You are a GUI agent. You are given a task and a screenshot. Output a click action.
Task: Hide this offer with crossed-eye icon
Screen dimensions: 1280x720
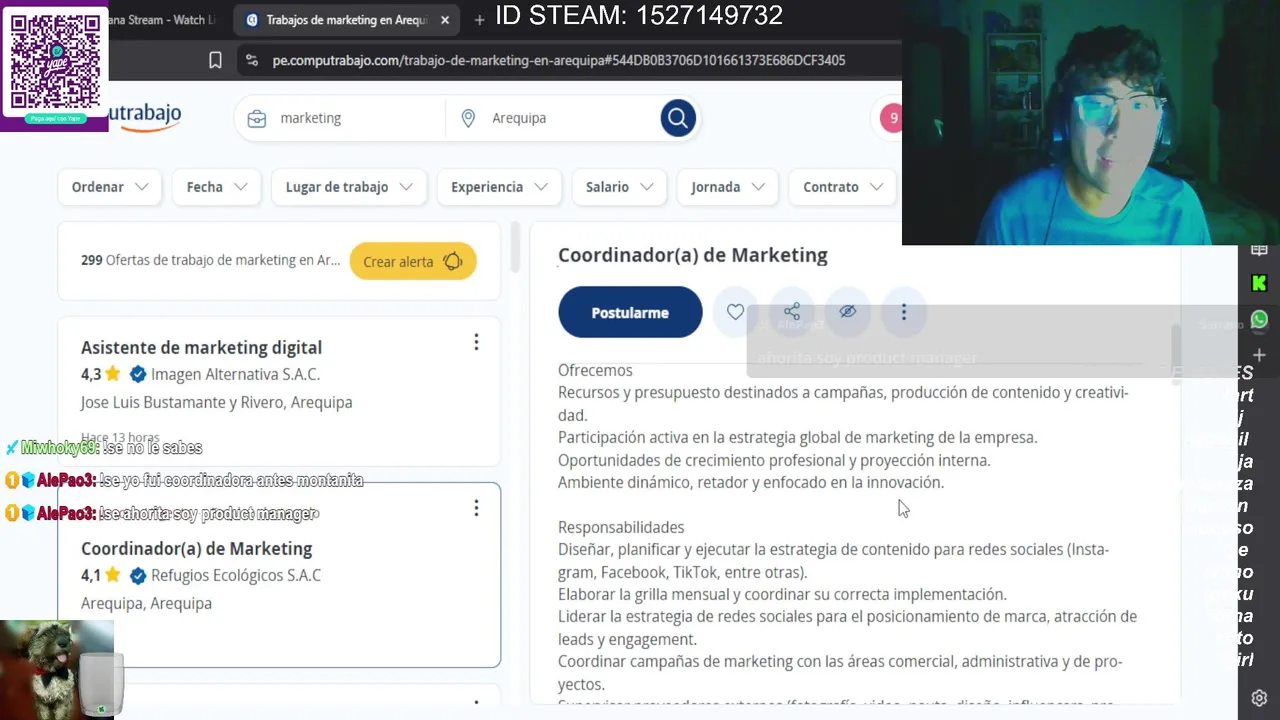tap(848, 312)
